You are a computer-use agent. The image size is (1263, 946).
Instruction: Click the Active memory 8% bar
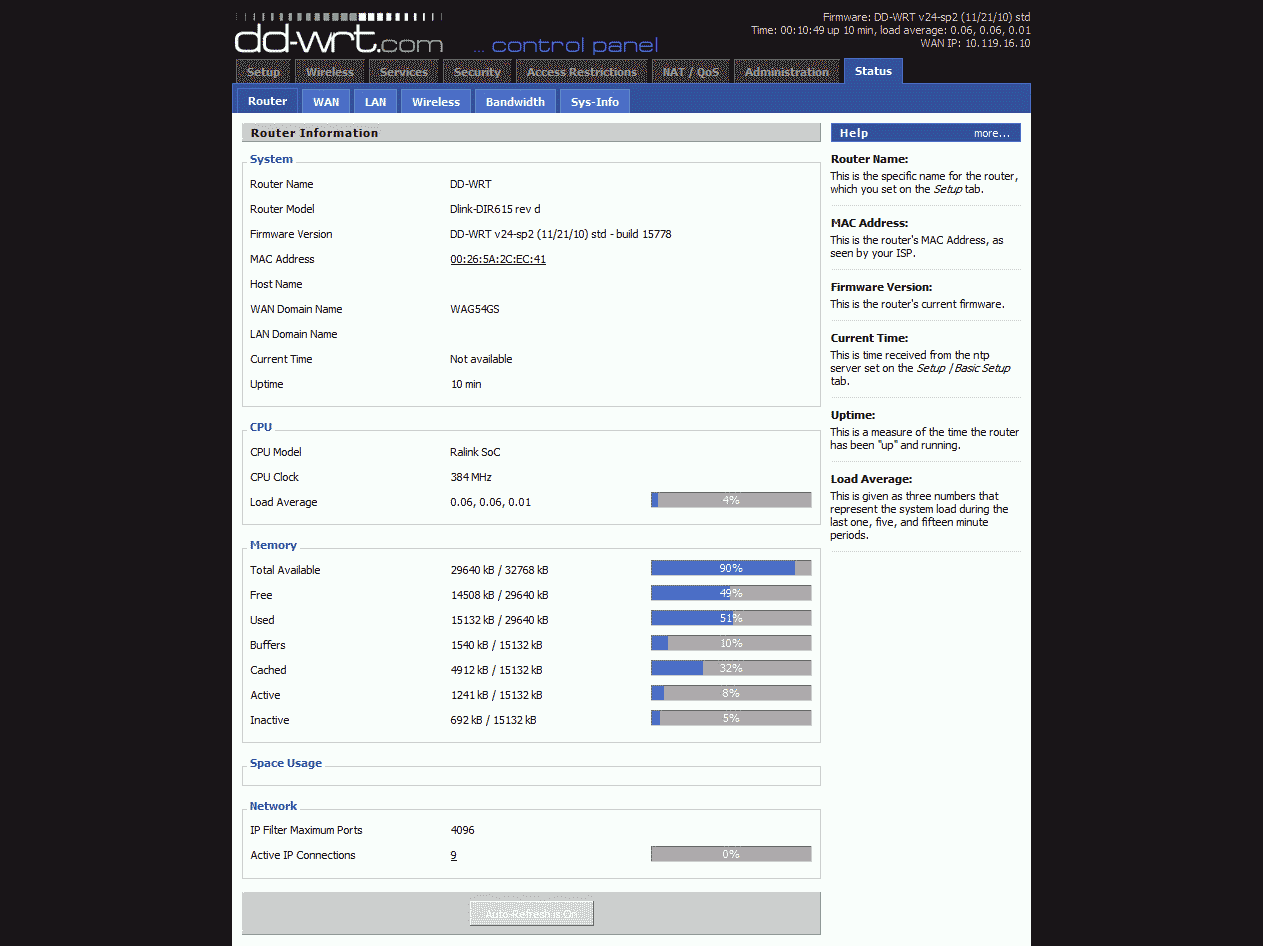click(x=731, y=693)
